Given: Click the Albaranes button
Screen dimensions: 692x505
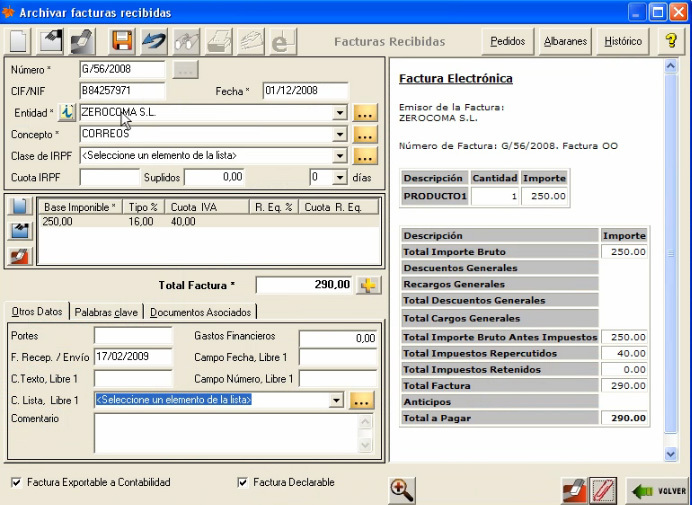Looking at the screenshot, I should (565, 41).
